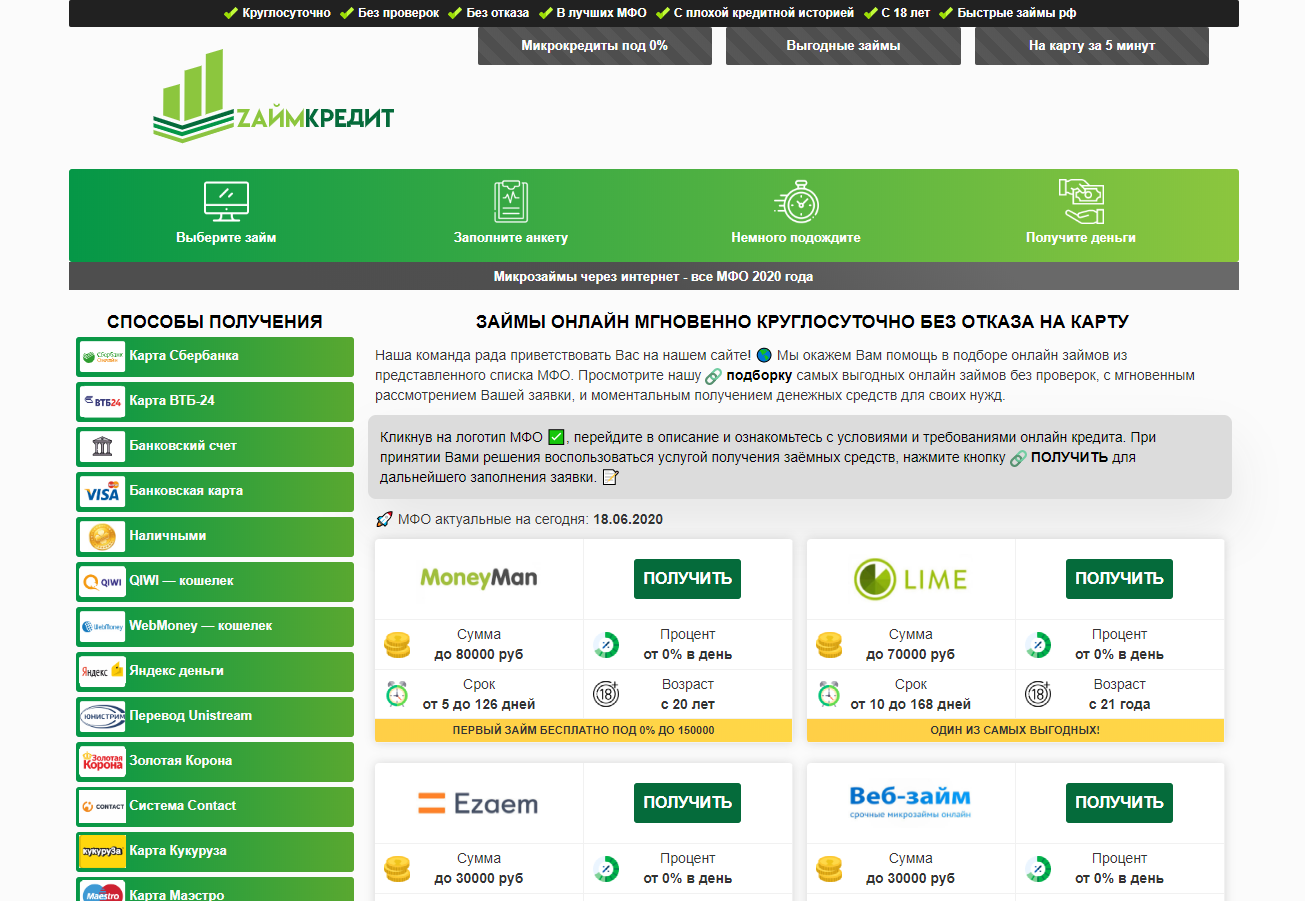Click the QIWI logo icon
Image resolution: width=1305 pixels, height=901 pixels.
102,581
